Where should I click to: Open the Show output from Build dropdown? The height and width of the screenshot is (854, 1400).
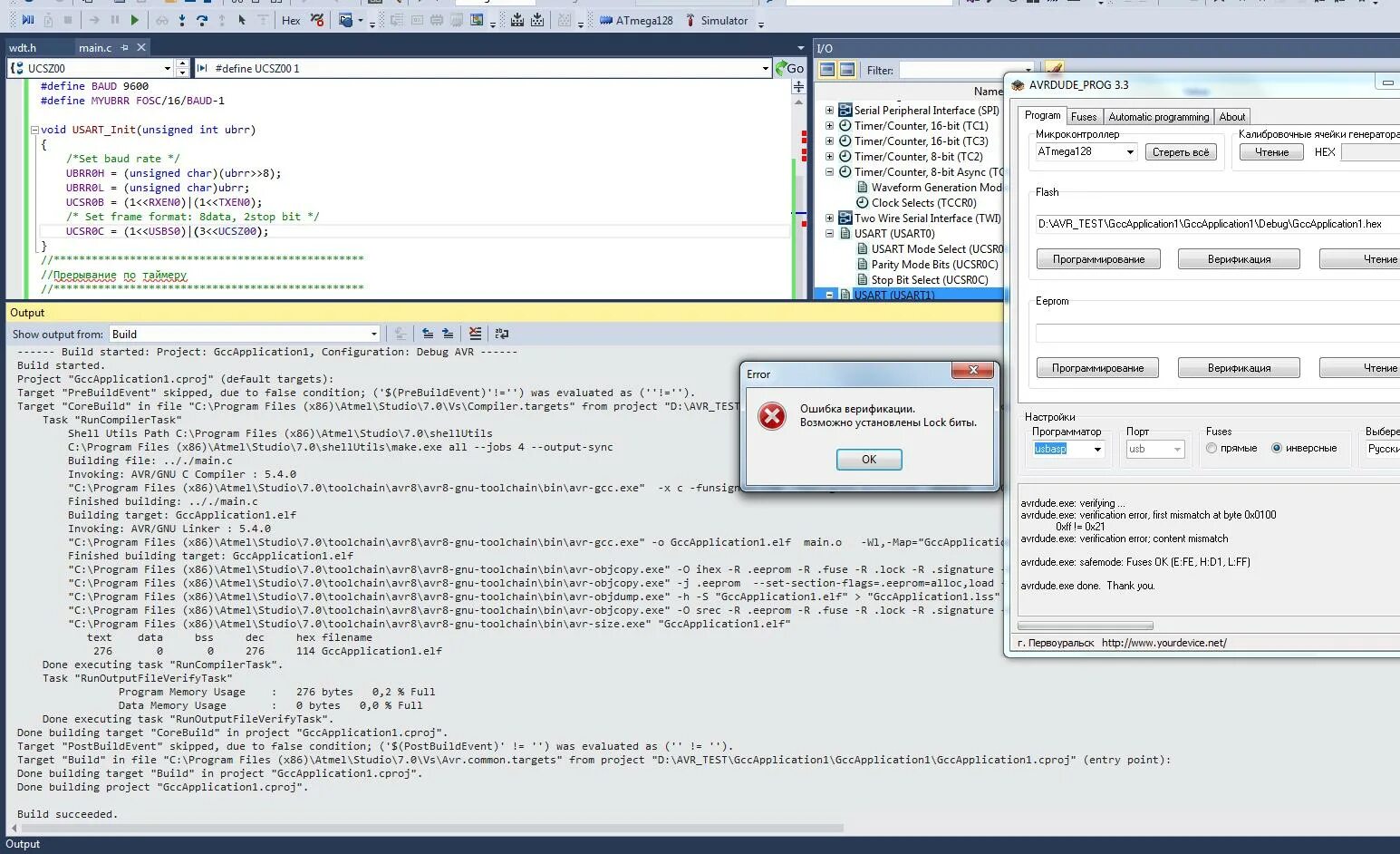coord(373,334)
